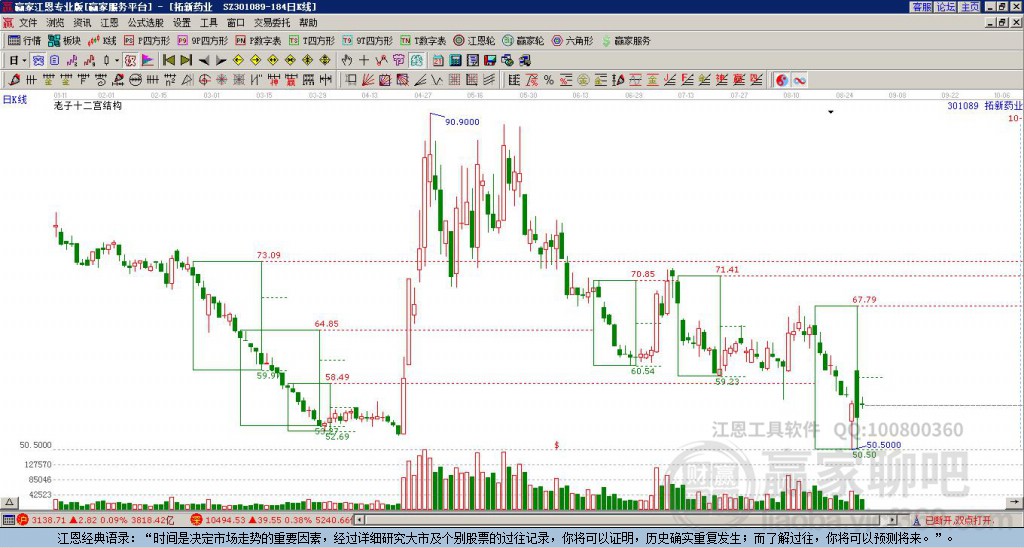Click the 73.09 resistance level label
The image size is (1024, 548).
268,255
